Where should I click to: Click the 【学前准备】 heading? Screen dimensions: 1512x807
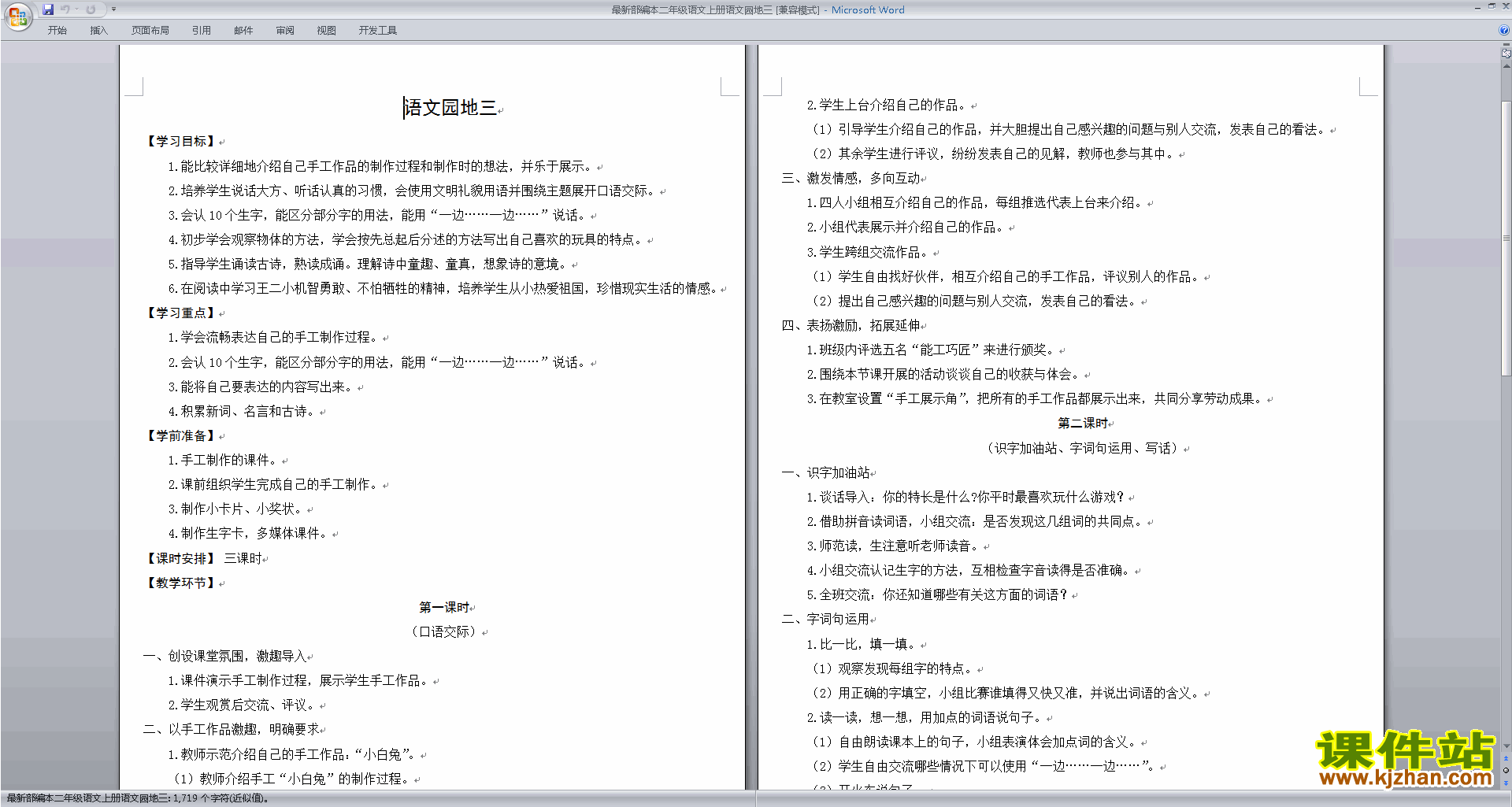[181, 436]
